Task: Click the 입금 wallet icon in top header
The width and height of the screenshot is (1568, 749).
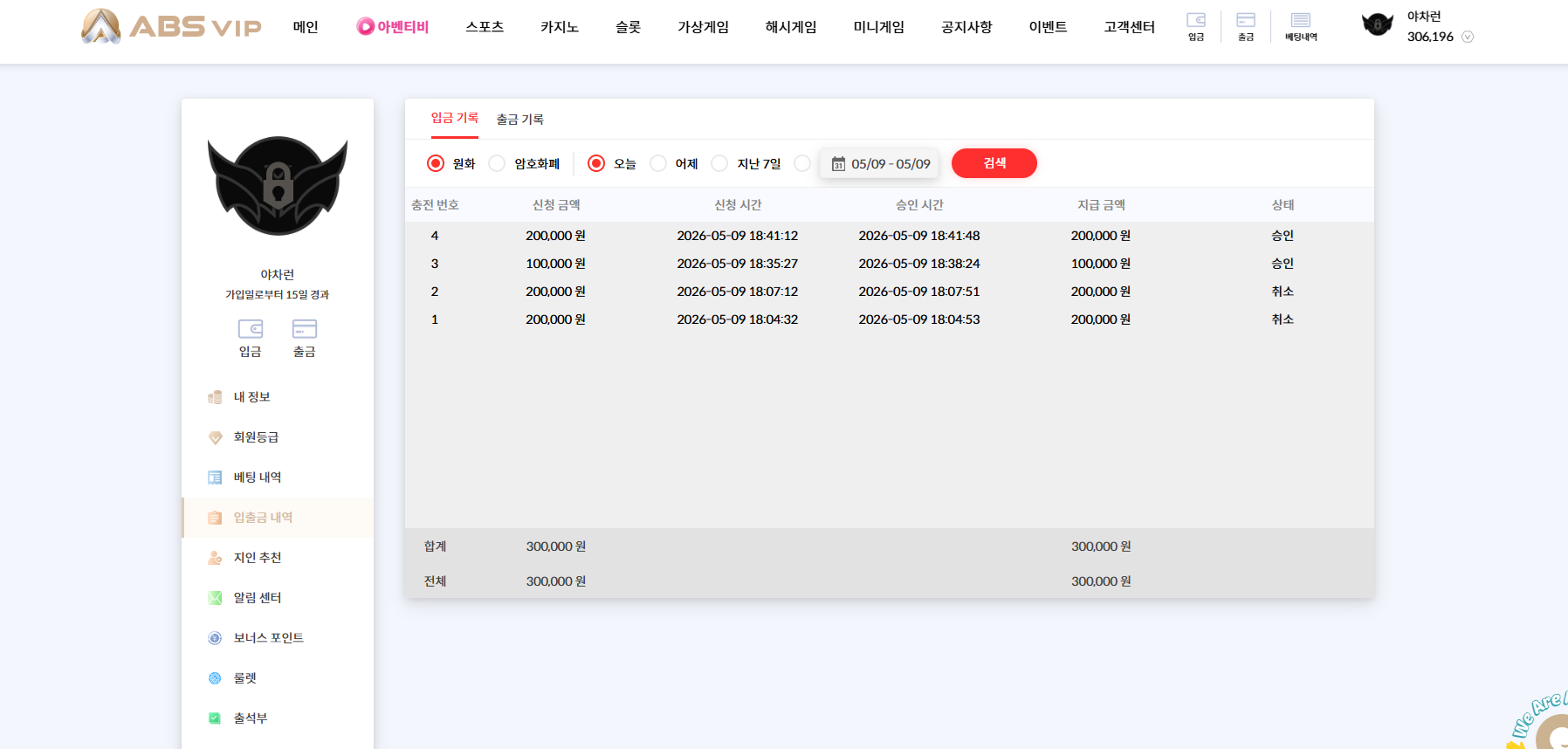Action: (x=1196, y=26)
